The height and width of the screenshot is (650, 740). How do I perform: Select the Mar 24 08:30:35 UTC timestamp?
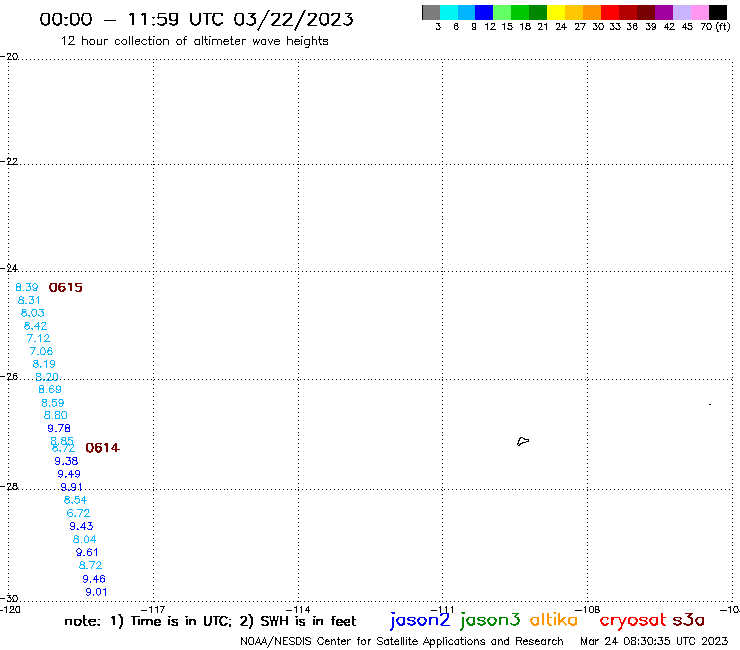[x=654, y=641]
